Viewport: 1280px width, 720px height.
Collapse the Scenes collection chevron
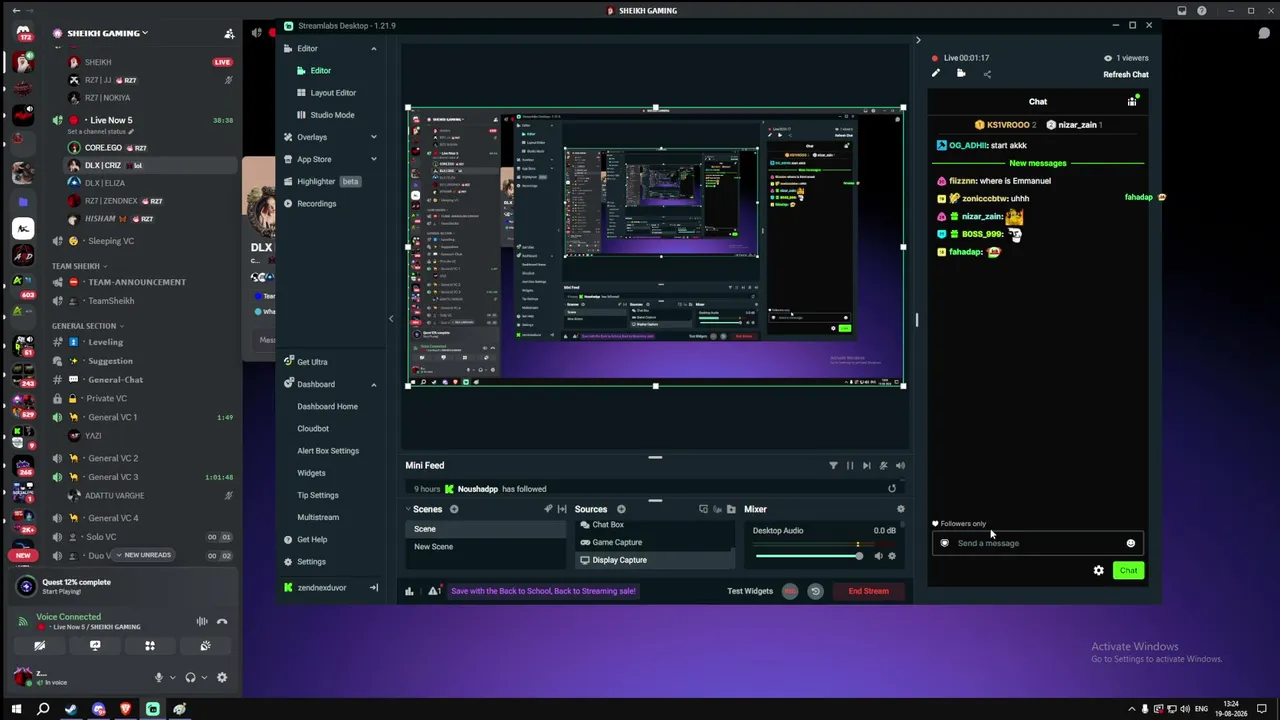(x=409, y=509)
